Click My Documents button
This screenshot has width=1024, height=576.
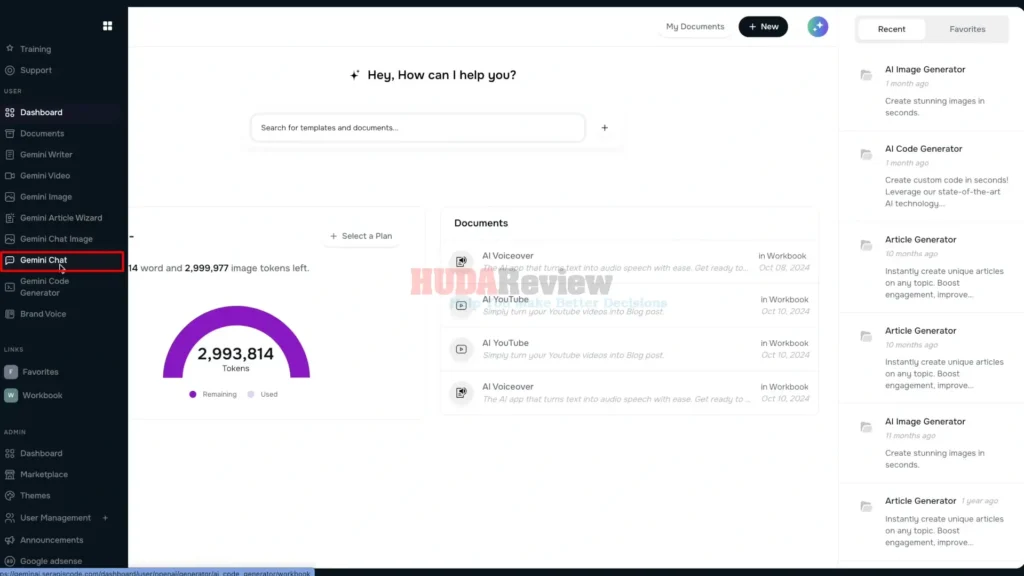695,27
